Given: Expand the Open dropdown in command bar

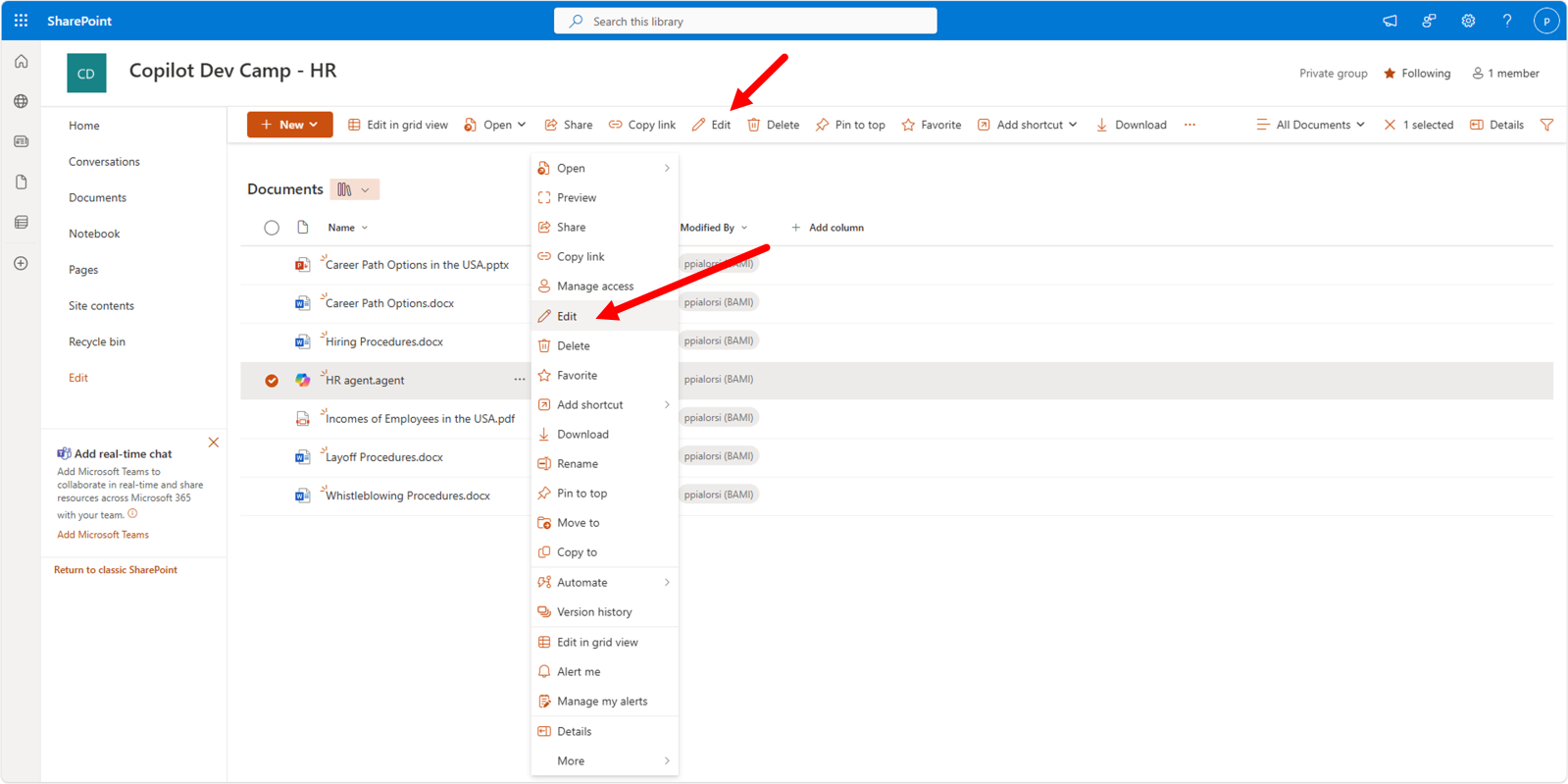Looking at the screenshot, I should (x=522, y=125).
